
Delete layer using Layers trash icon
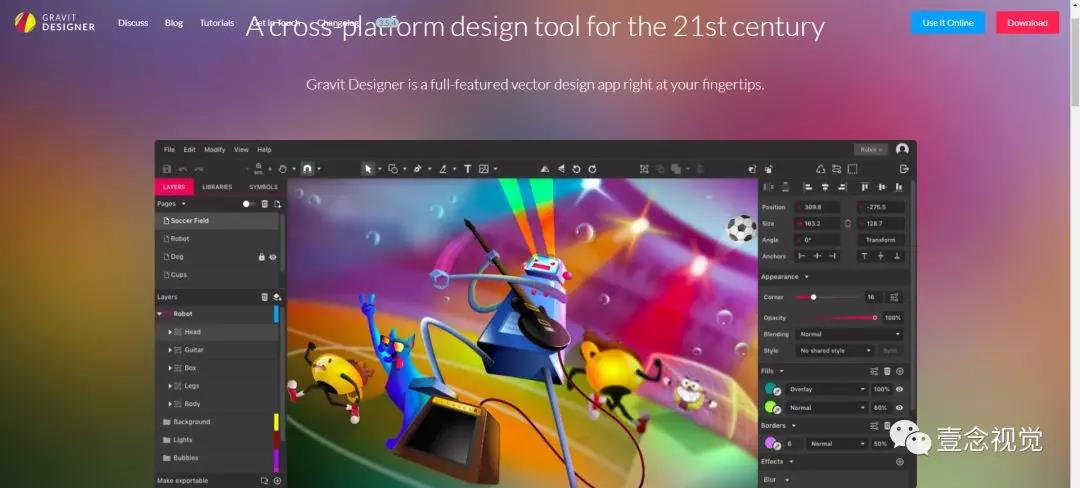click(264, 297)
